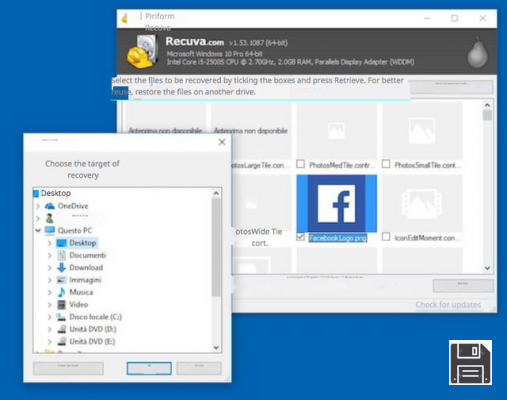Screen dimensions: 507x400
Task: Click folder tree scrollbar up arrow
Action: [x=216, y=193]
